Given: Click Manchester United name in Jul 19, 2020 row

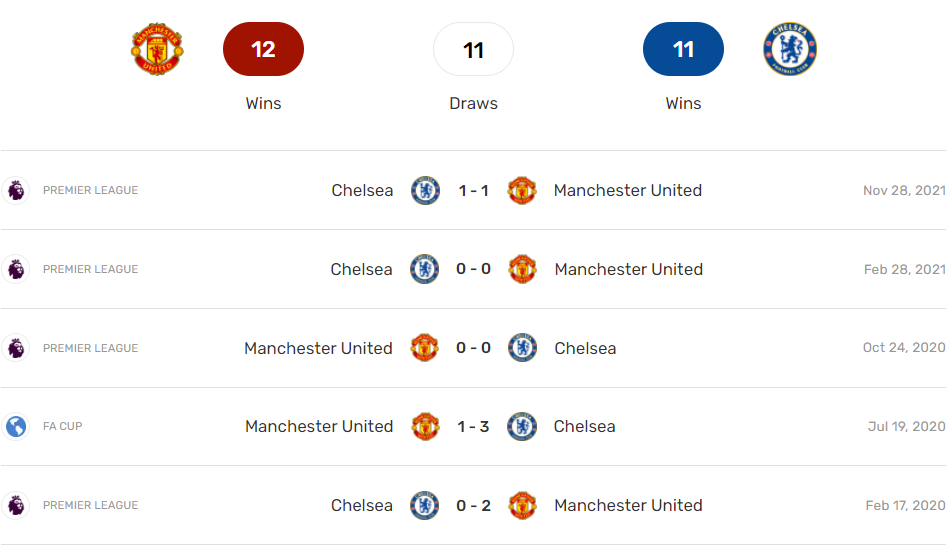Looking at the screenshot, I should pyautogui.click(x=319, y=427).
